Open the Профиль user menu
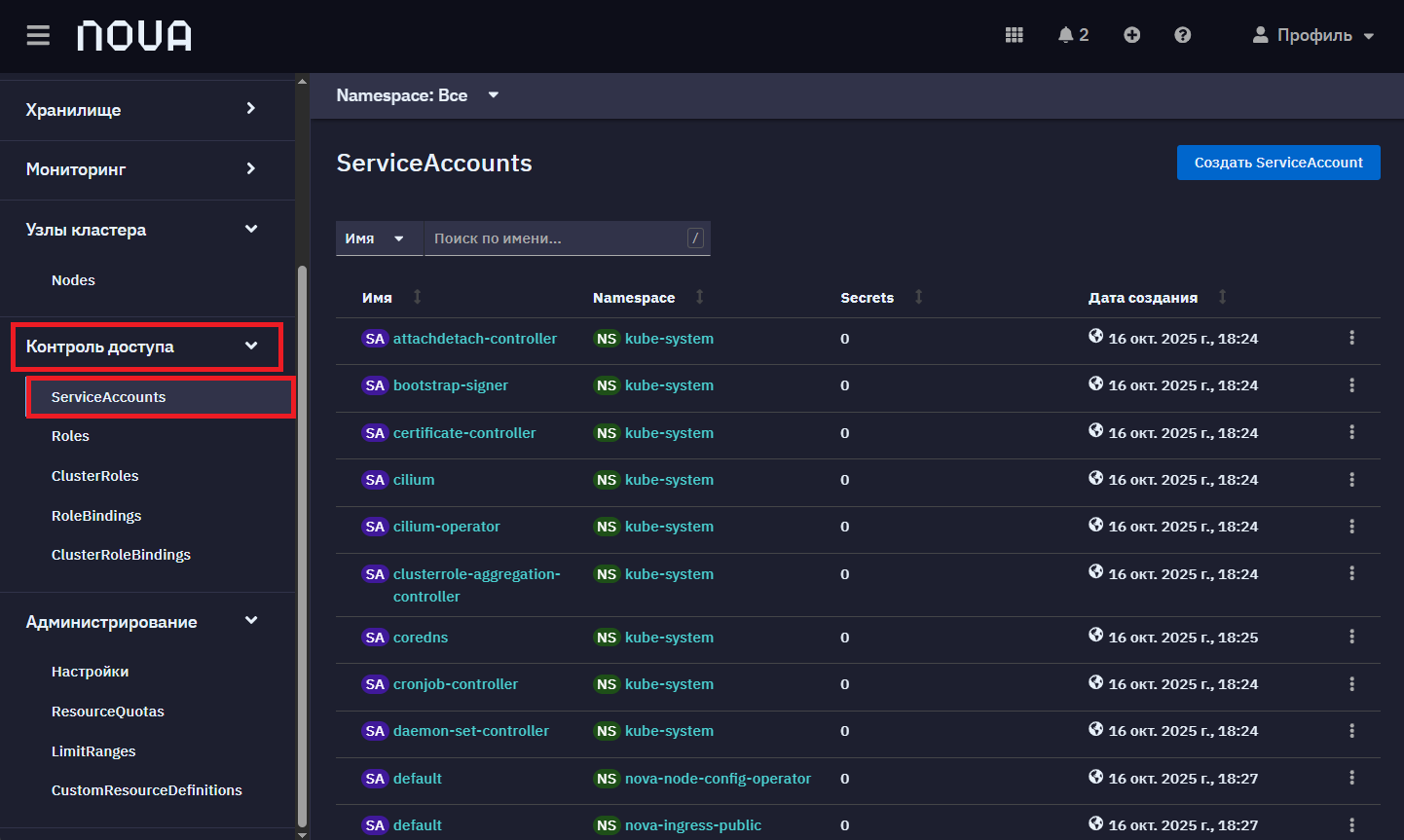 [1313, 35]
